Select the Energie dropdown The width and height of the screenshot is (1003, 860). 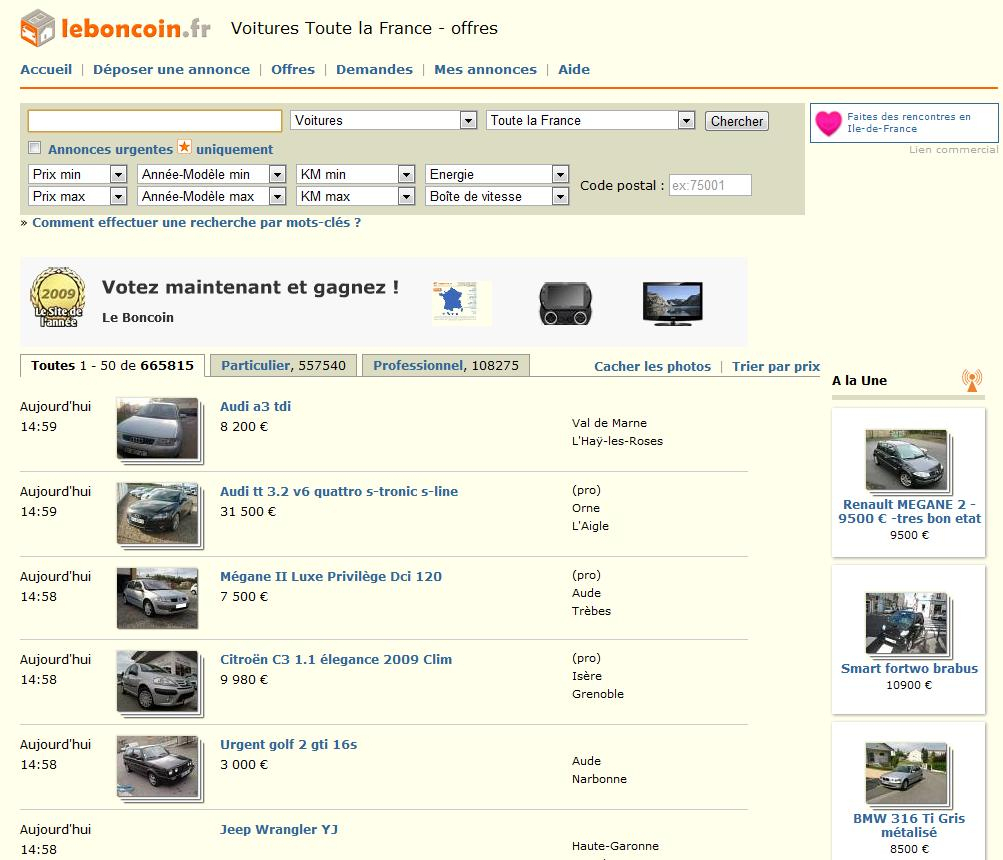[x=497, y=174]
